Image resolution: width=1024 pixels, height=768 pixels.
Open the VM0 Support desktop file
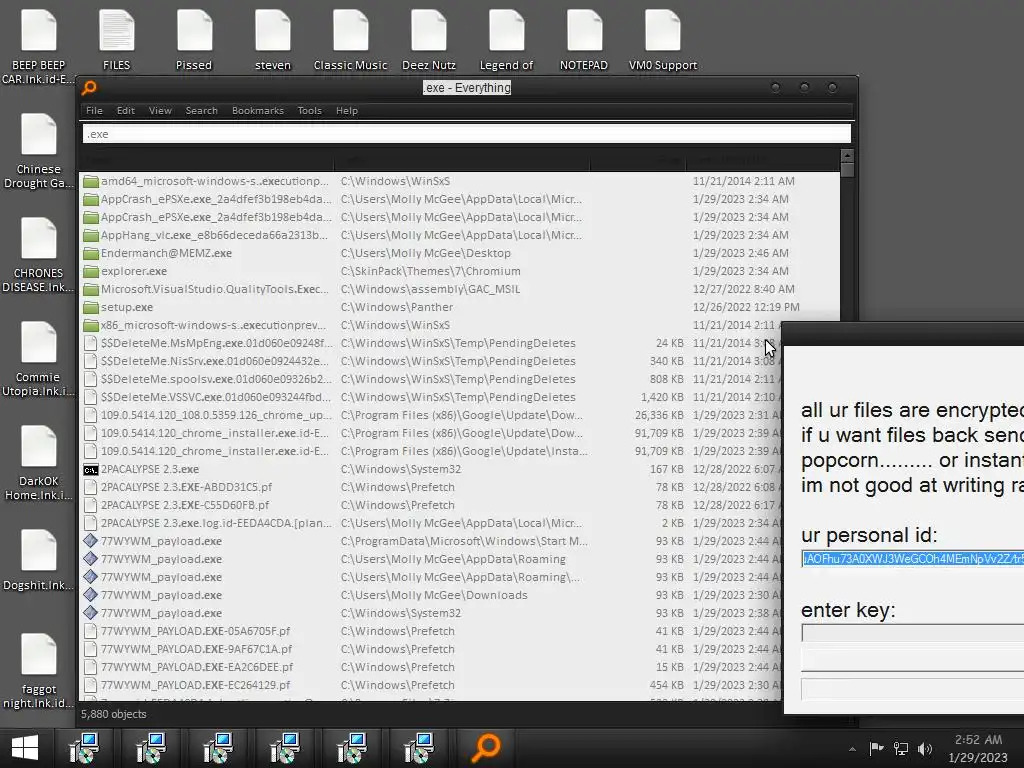point(662,40)
